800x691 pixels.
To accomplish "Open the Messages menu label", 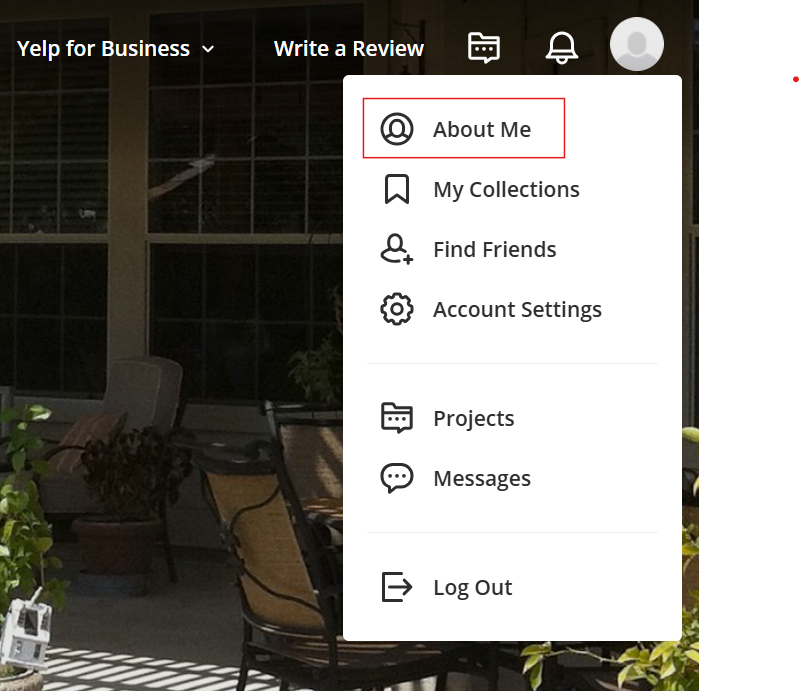I will pos(481,478).
